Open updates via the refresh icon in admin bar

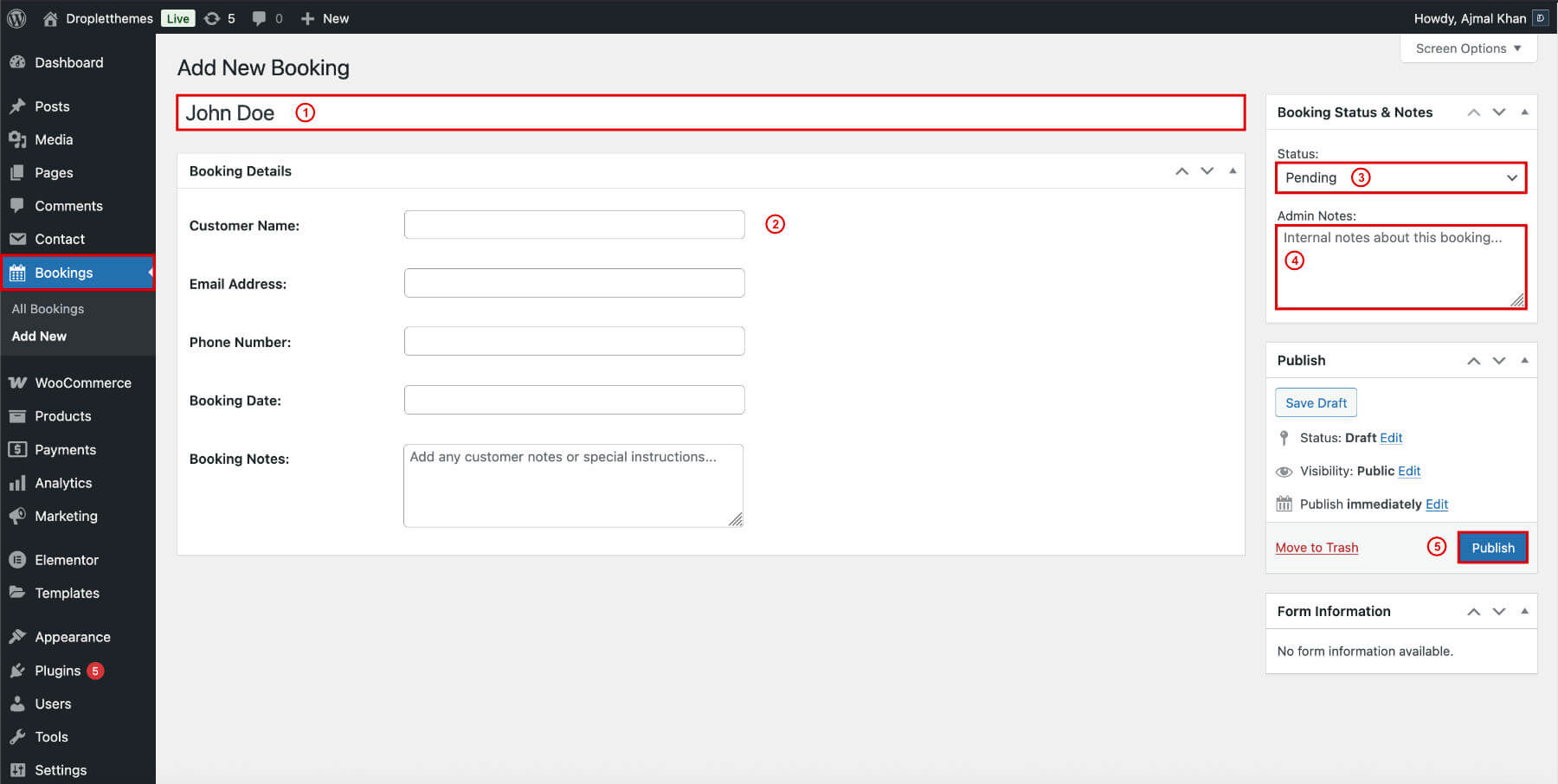point(210,17)
